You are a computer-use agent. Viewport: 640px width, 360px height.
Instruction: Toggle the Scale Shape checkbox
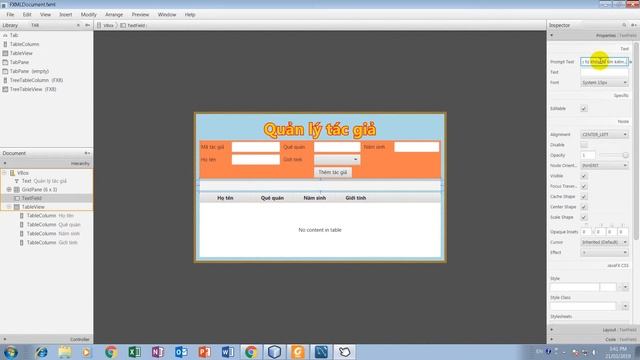584,217
